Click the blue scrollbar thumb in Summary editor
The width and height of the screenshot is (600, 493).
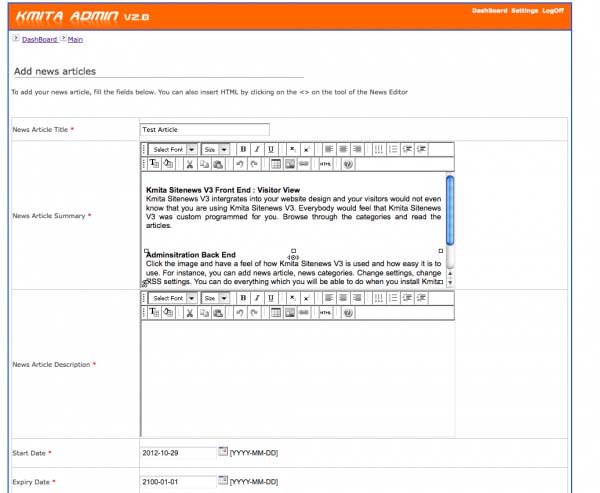point(450,210)
